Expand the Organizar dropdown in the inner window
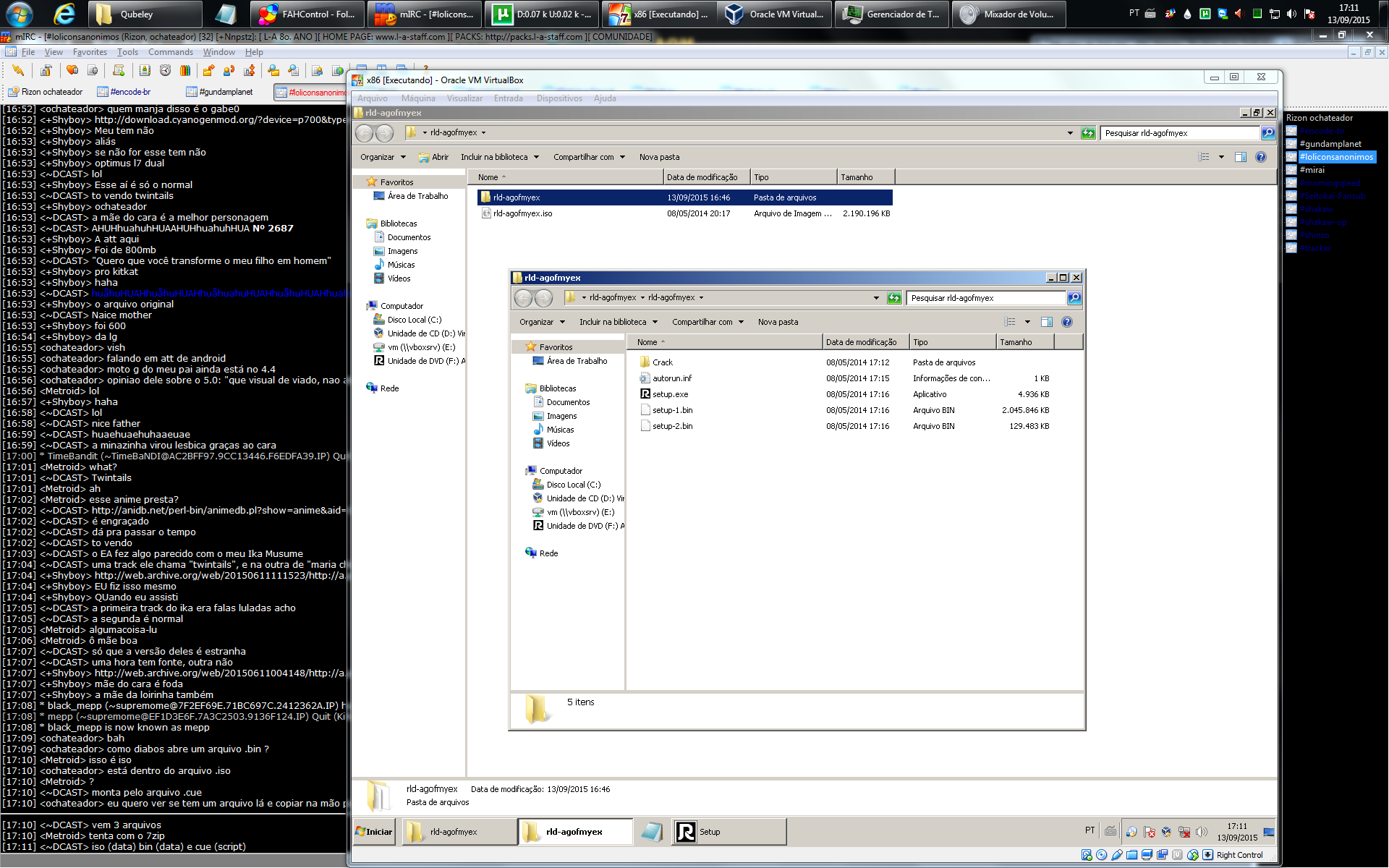Image resolution: width=1389 pixels, height=868 pixels. 541,322
